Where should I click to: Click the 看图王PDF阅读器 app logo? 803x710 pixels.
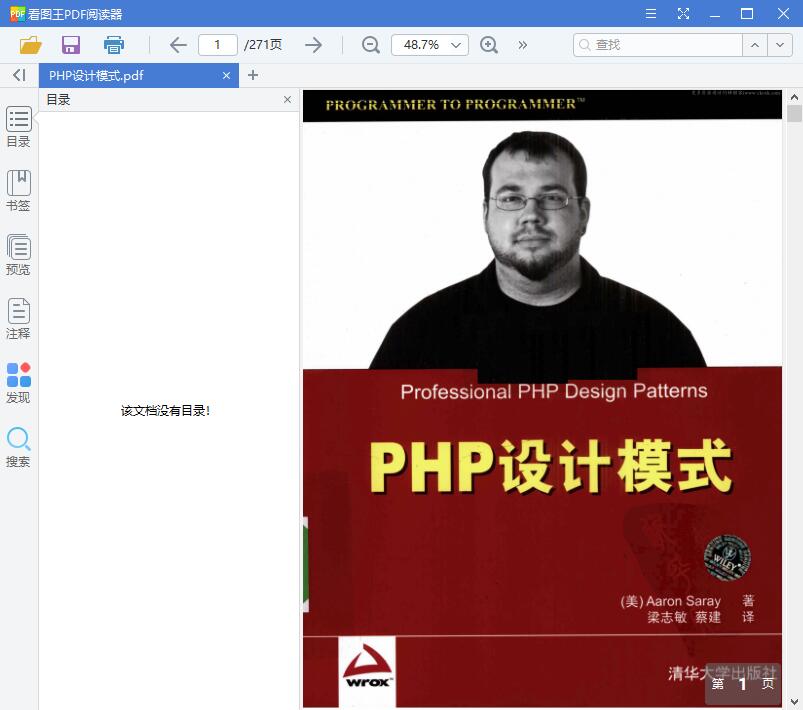pos(17,14)
